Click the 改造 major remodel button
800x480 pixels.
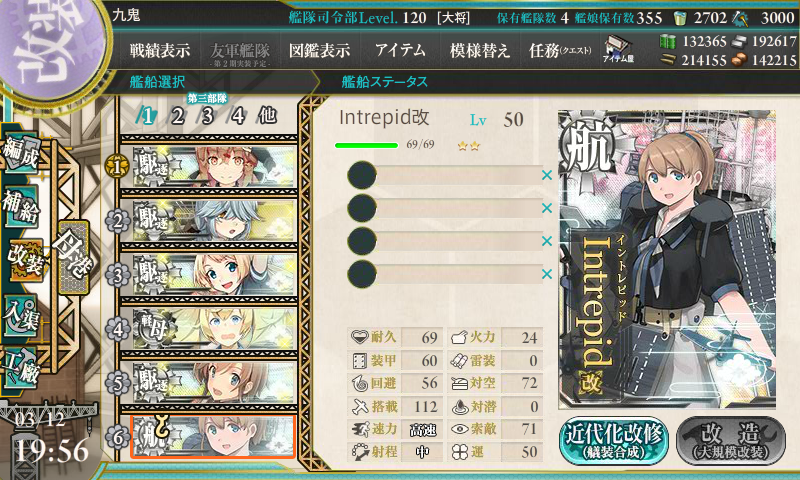click(x=731, y=441)
